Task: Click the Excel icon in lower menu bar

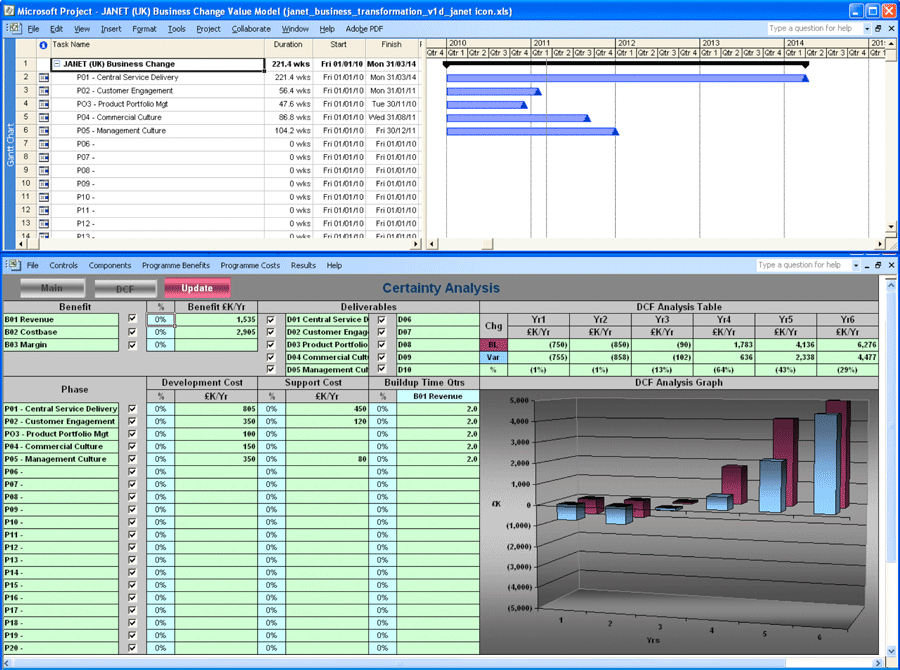Action: (14, 265)
